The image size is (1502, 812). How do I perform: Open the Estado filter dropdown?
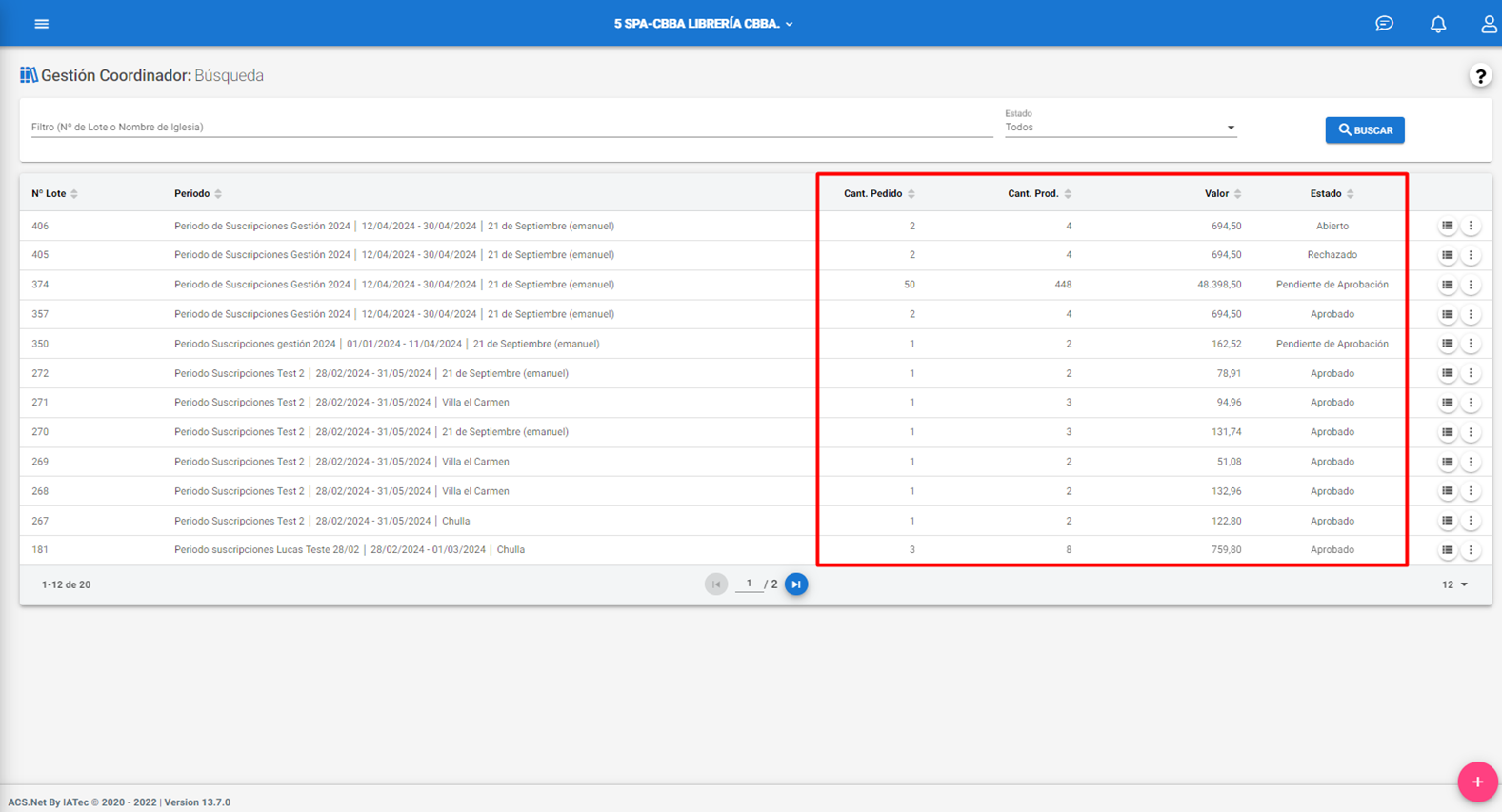coord(1120,128)
